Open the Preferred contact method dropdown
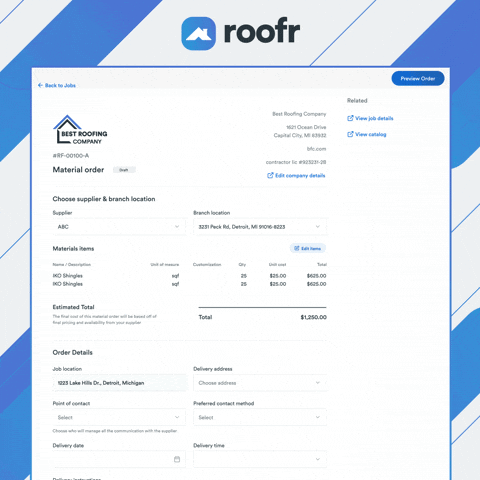480x480 pixels. coord(260,417)
